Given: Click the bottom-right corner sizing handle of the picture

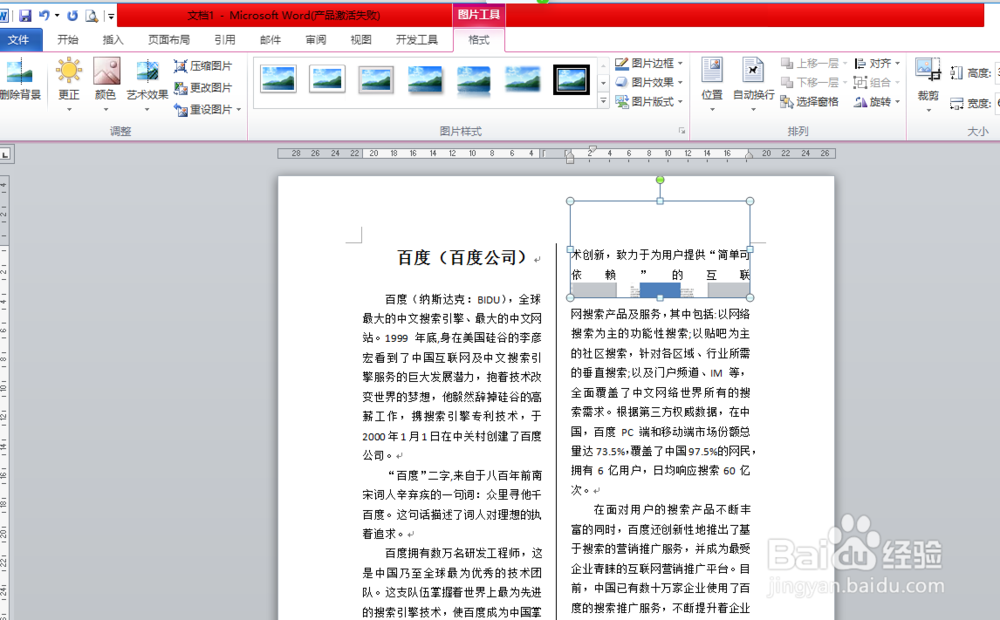Looking at the screenshot, I should pyautogui.click(x=750, y=298).
